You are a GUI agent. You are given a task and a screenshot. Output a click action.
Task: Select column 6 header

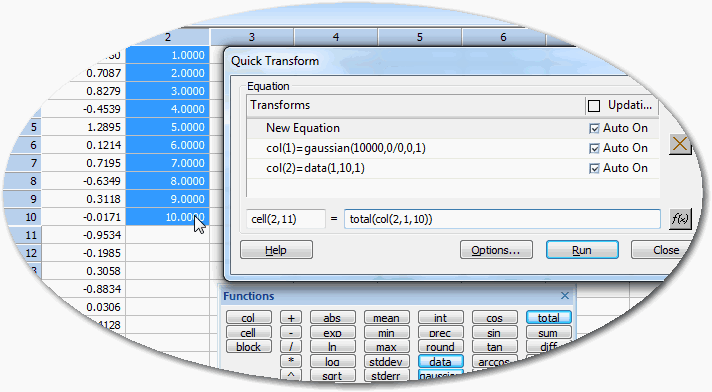504,37
